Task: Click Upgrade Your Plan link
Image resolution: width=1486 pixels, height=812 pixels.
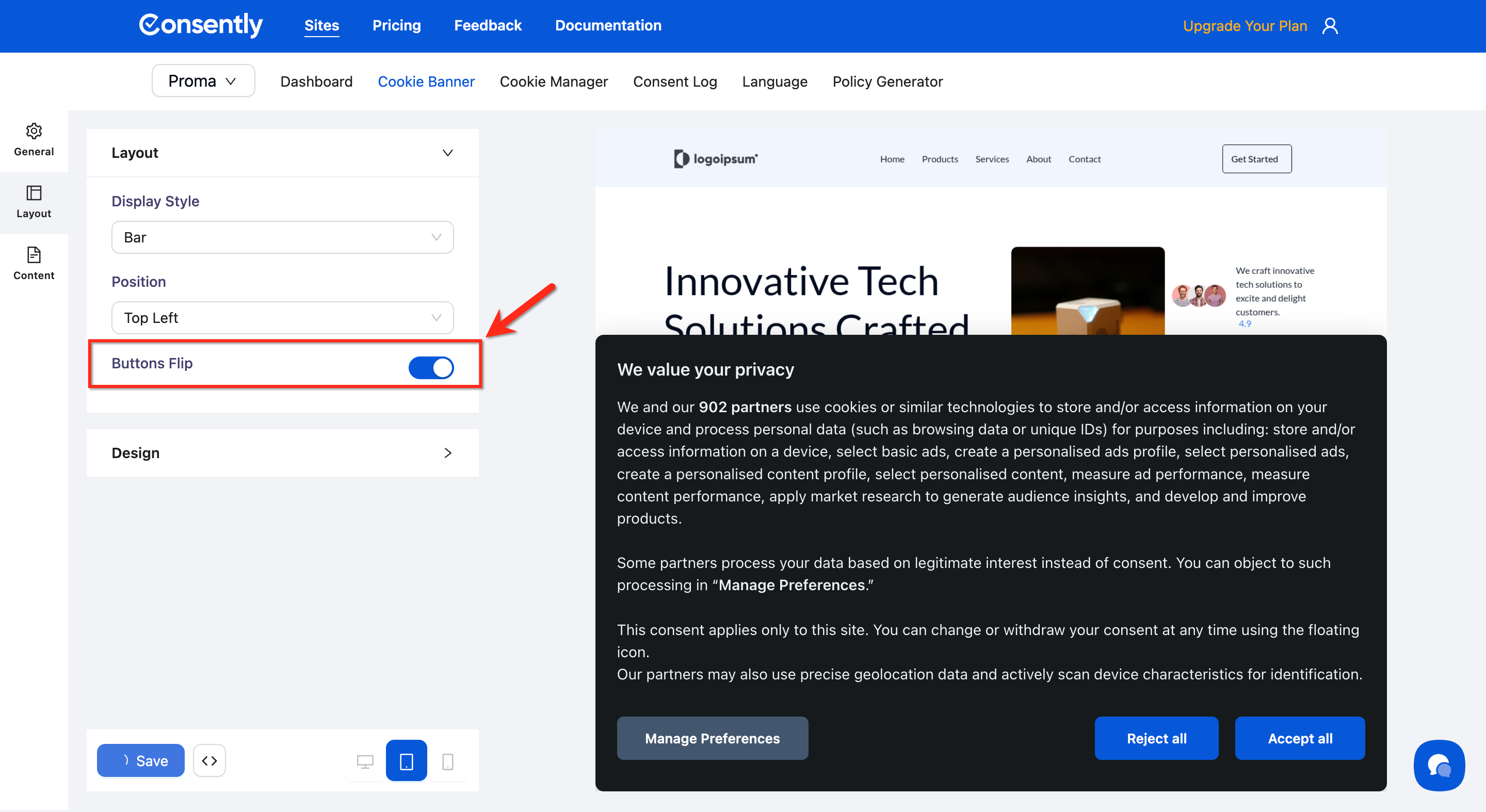Action: (1245, 26)
